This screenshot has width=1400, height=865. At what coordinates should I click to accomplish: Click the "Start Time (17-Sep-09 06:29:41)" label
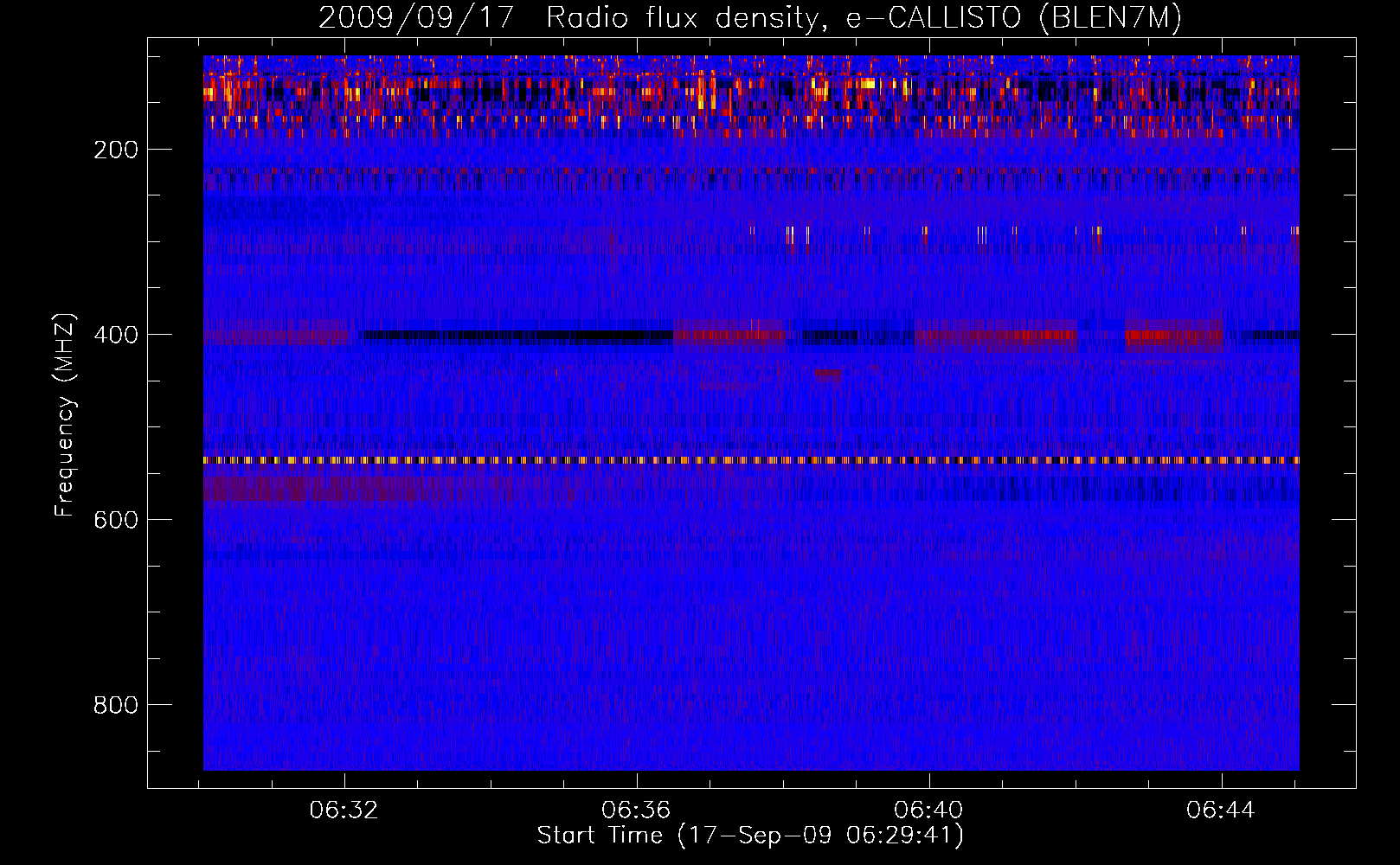coord(750,836)
